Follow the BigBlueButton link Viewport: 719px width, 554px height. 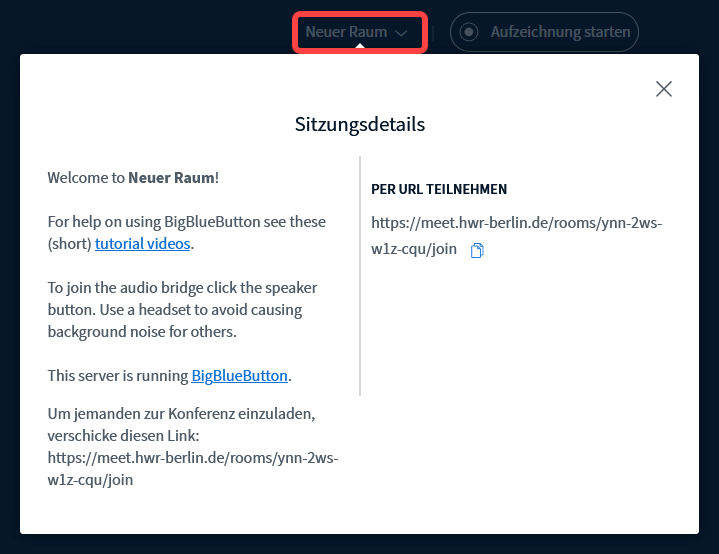pos(239,376)
